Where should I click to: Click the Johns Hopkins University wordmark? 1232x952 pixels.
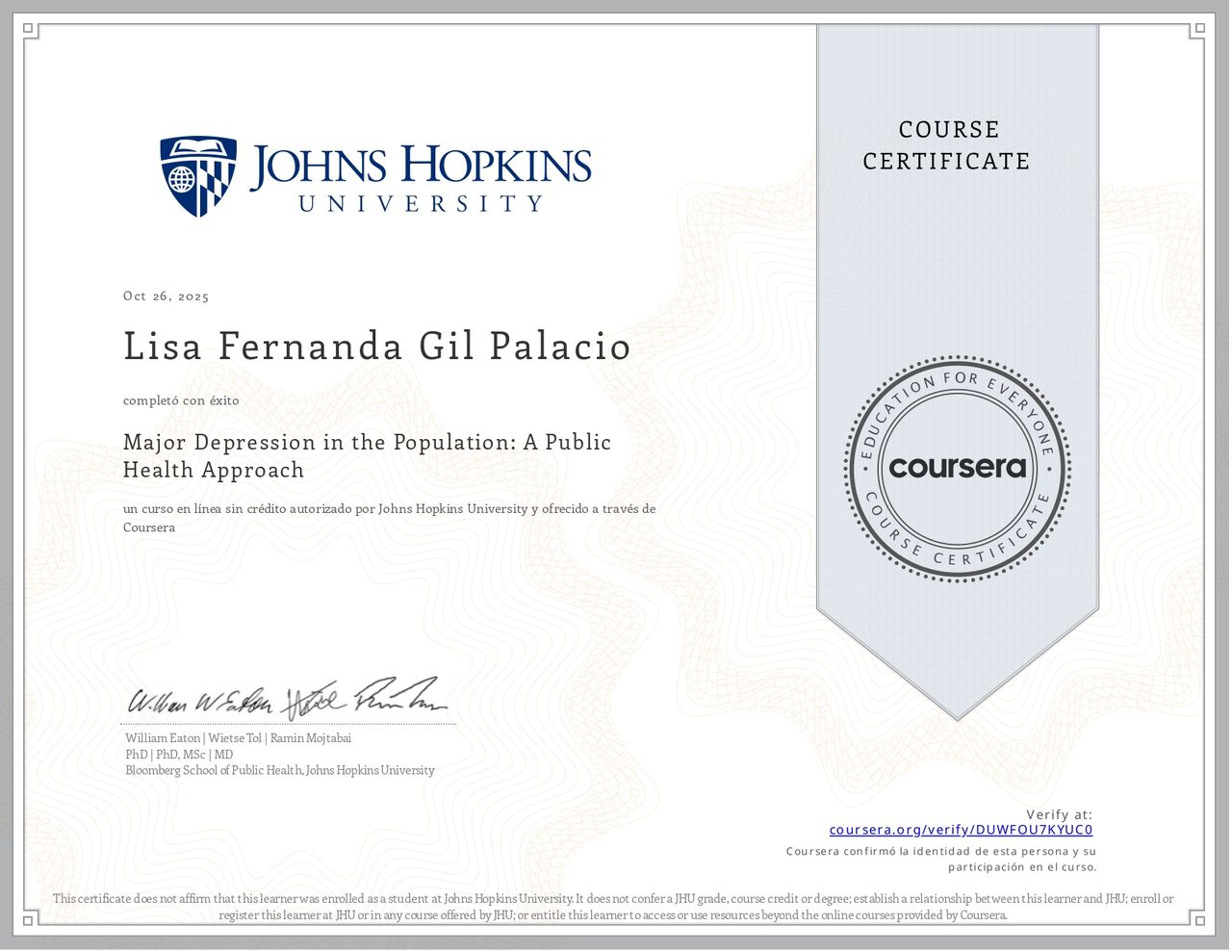click(x=421, y=177)
